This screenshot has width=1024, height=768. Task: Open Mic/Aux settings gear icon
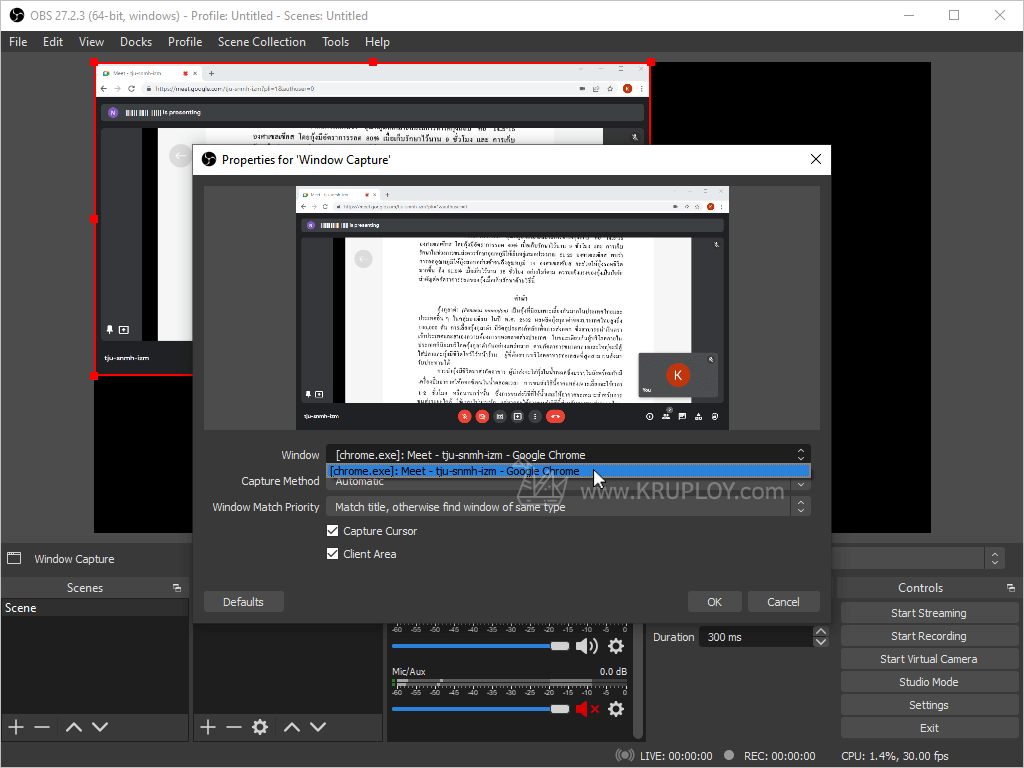click(616, 709)
